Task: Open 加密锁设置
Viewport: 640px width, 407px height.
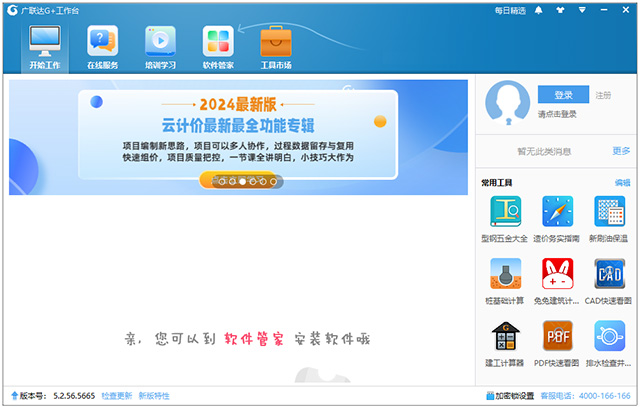Action: coord(510,396)
